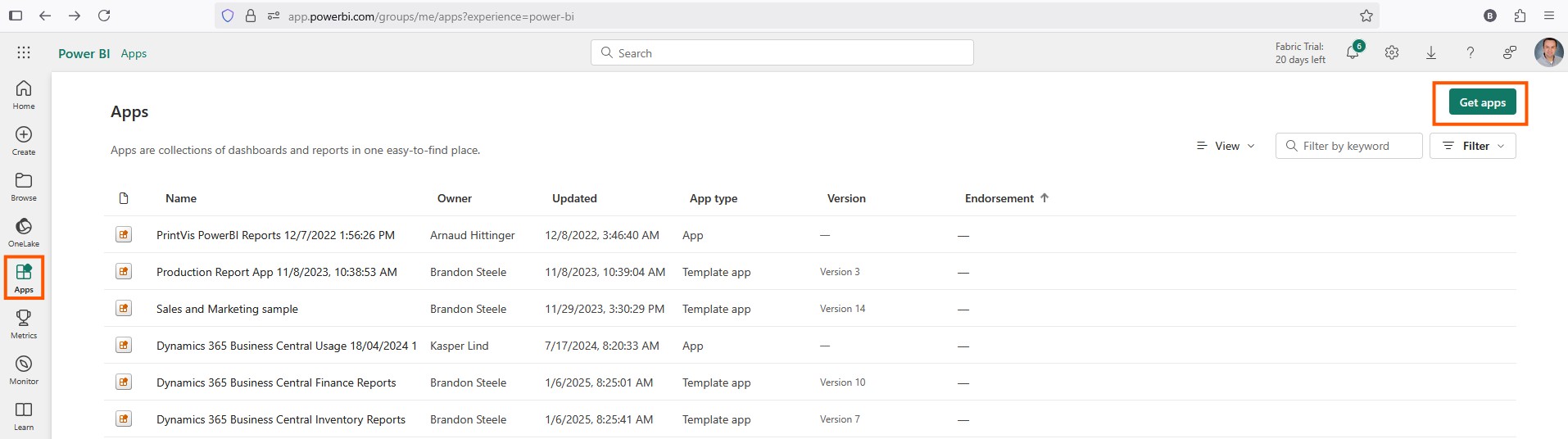The width and height of the screenshot is (1568, 439).
Task: Sort by the App type column header
Action: 714,198
